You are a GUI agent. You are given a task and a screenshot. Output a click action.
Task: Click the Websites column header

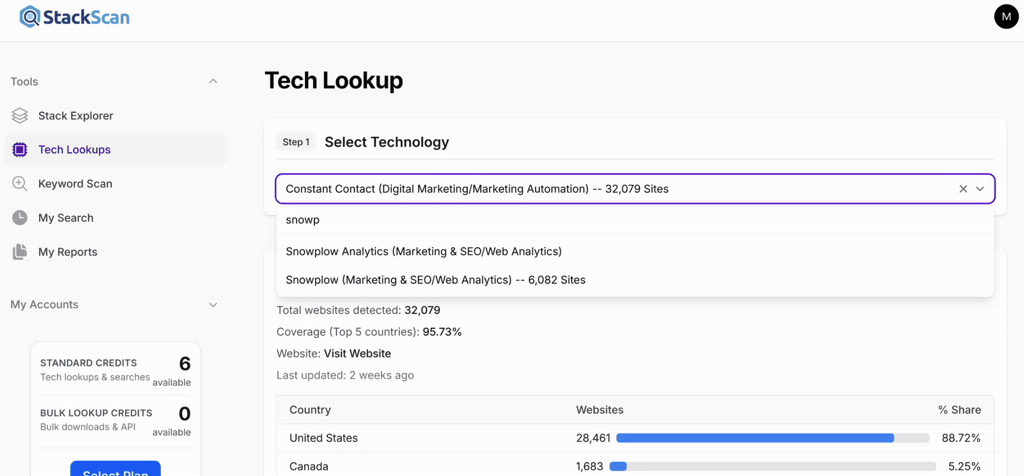point(600,409)
